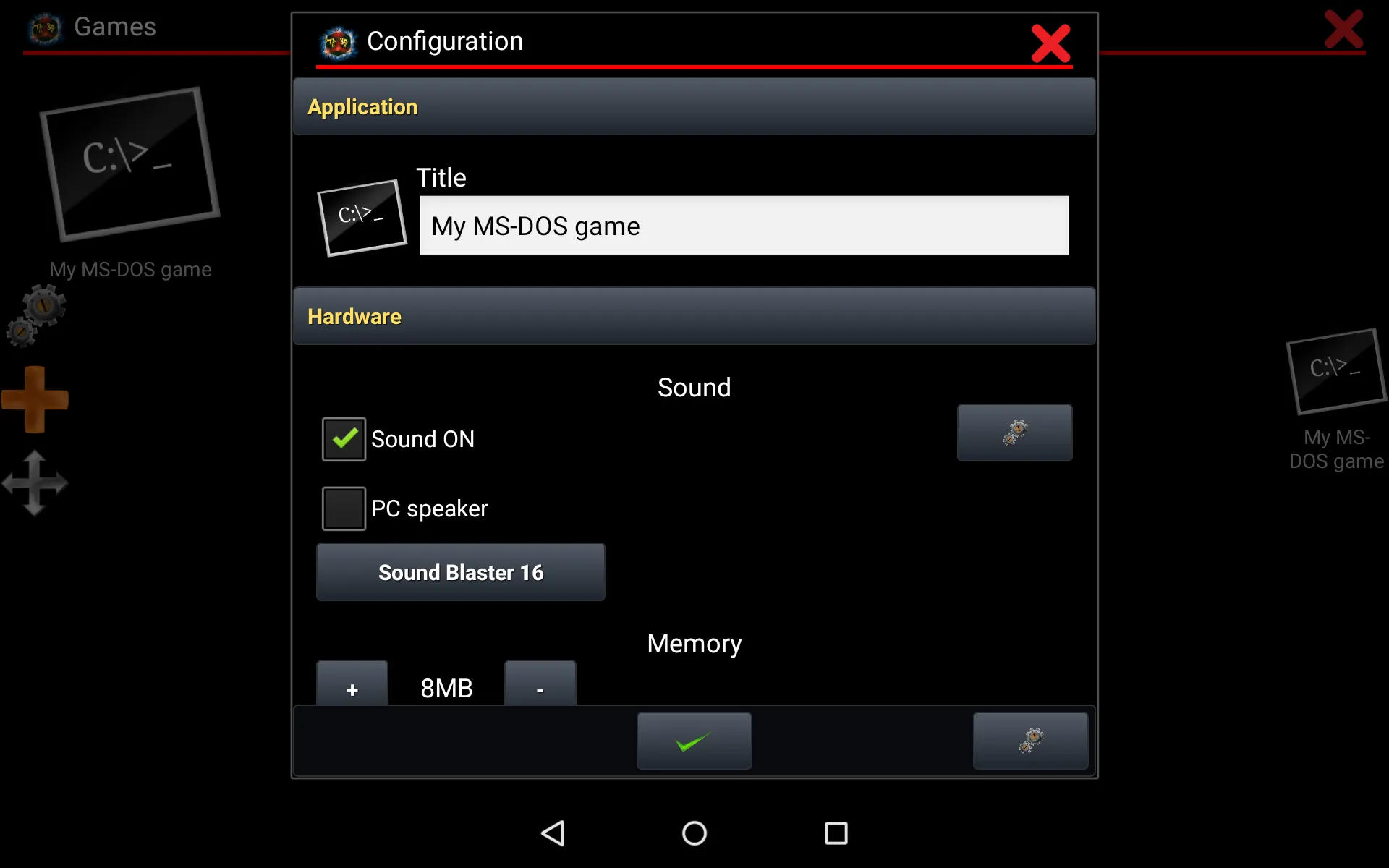
Task: Increase memory with the plus button
Action: click(x=352, y=684)
